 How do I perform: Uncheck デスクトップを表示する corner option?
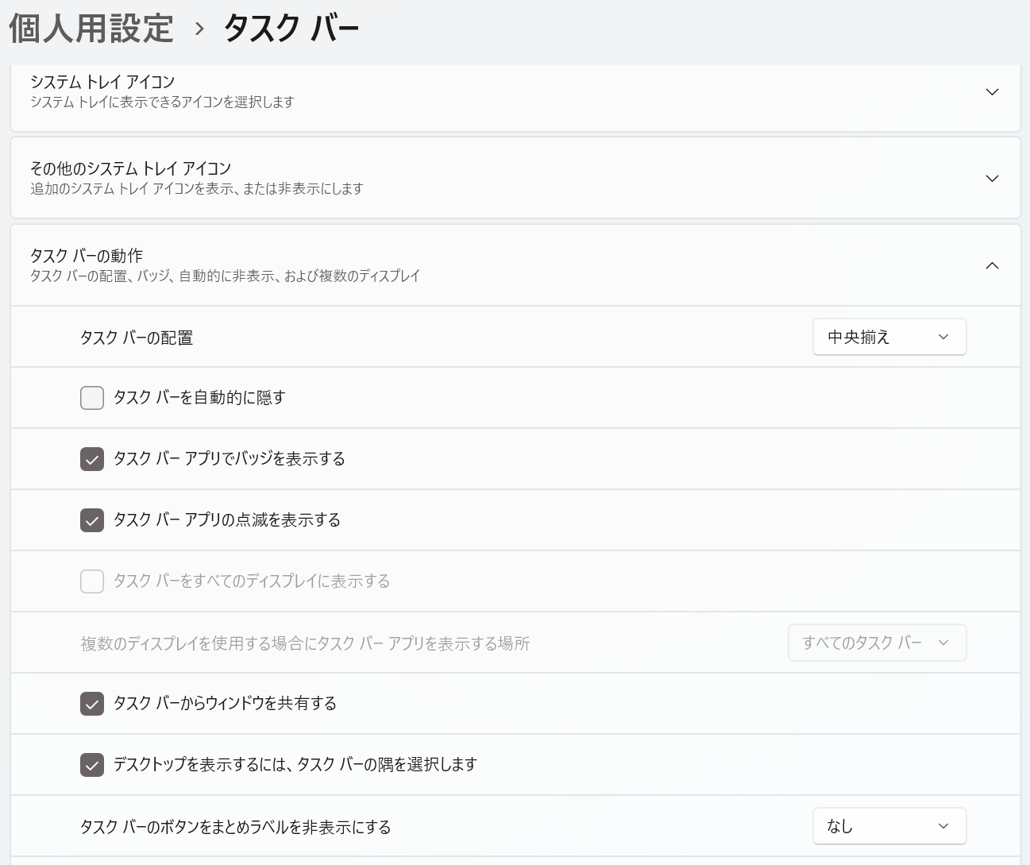point(91,765)
